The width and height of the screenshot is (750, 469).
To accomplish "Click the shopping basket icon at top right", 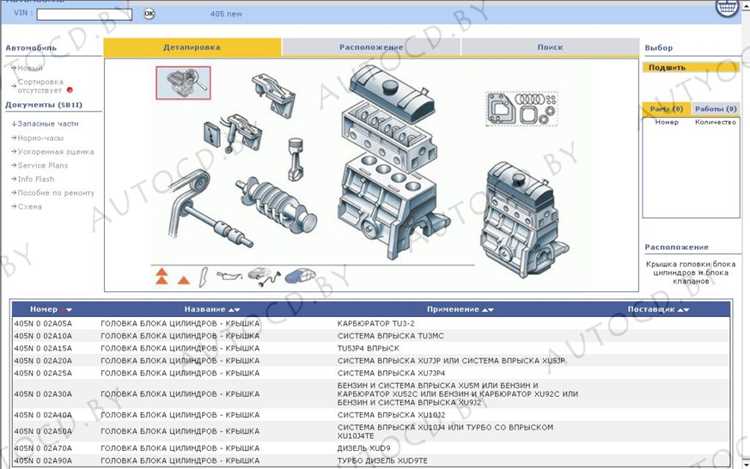I will coord(726,8).
